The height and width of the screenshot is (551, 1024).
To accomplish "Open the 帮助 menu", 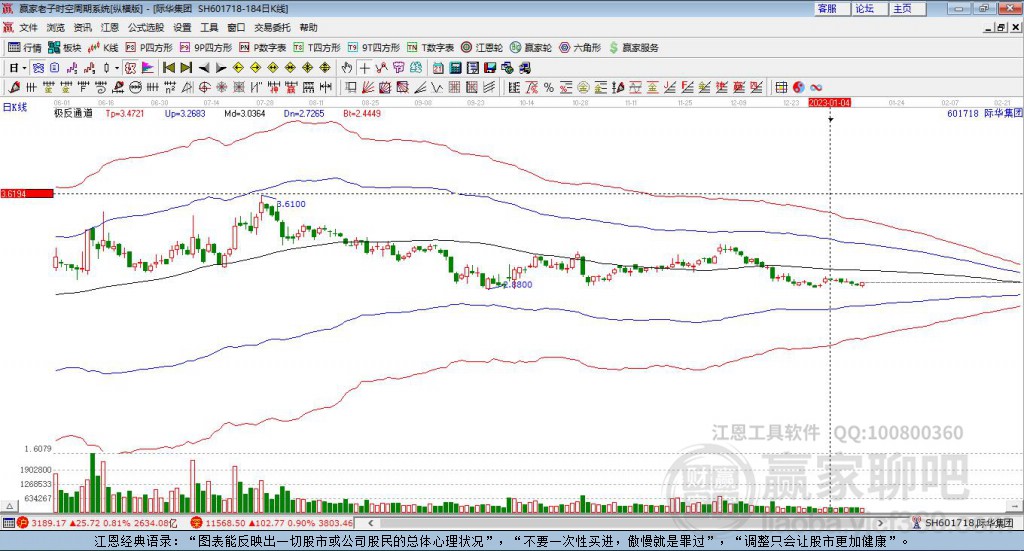I will (308, 27).
